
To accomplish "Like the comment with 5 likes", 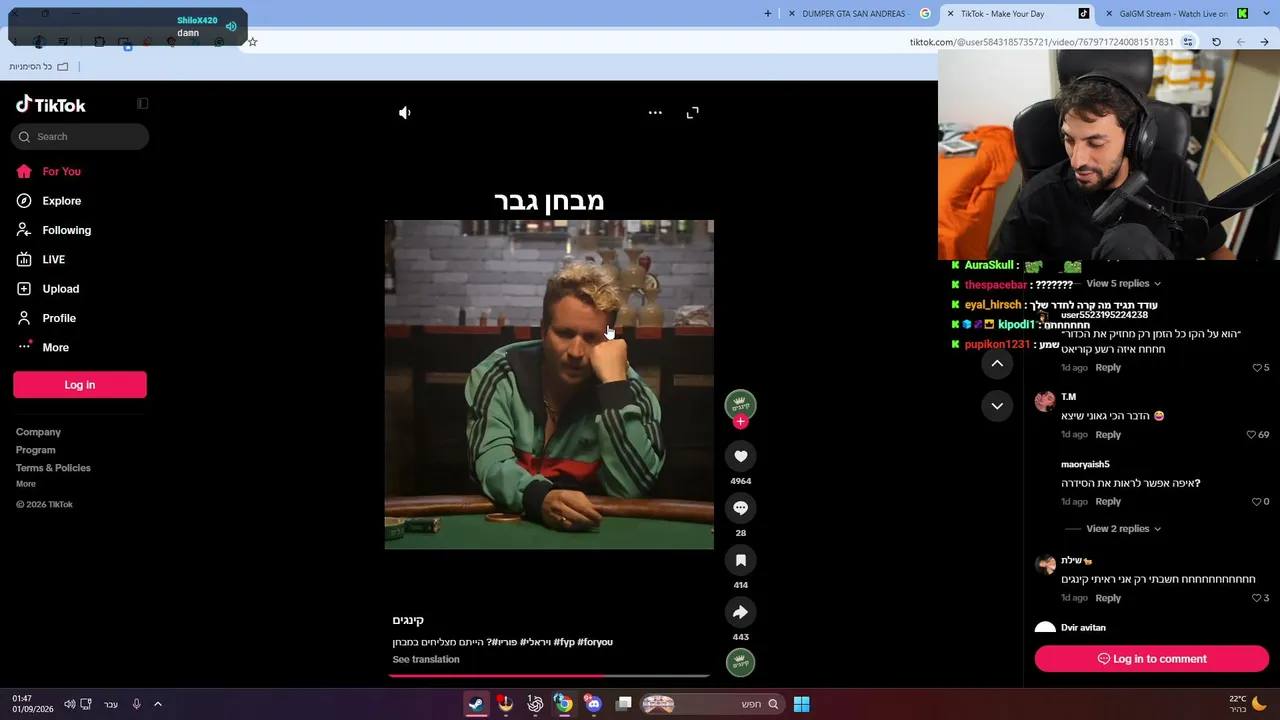I will 1258,368.
